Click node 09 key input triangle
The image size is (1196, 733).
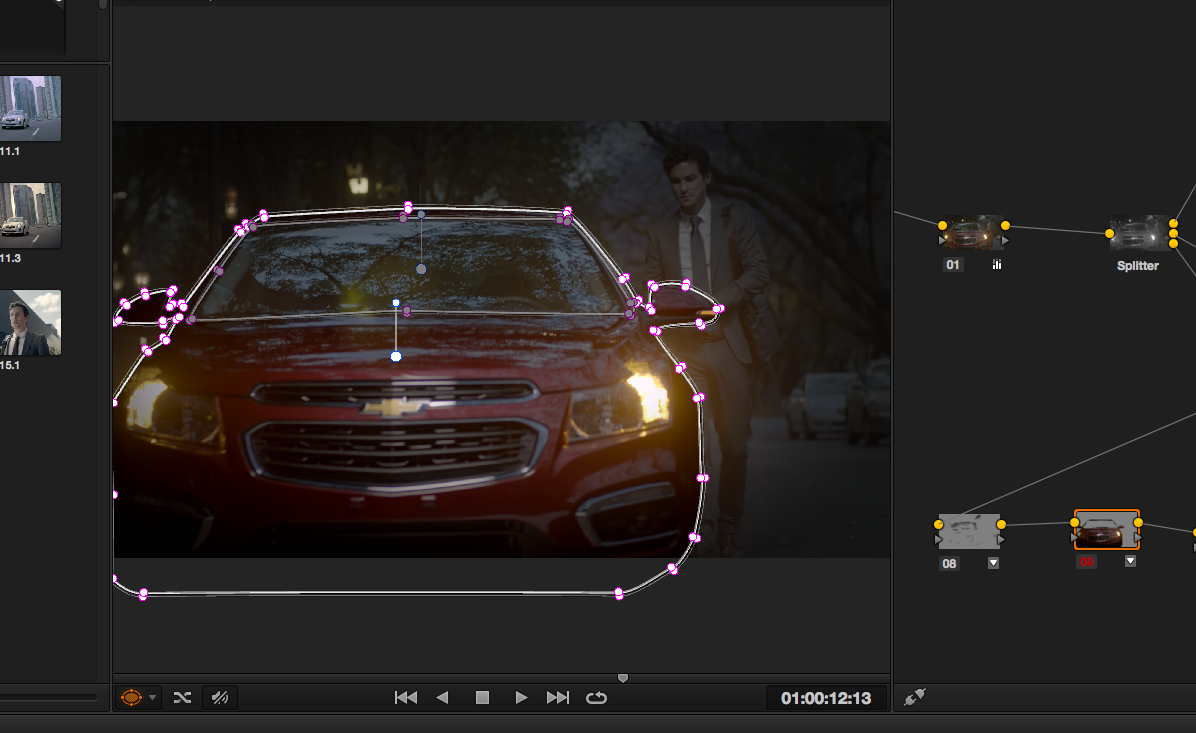(1075, 538)
